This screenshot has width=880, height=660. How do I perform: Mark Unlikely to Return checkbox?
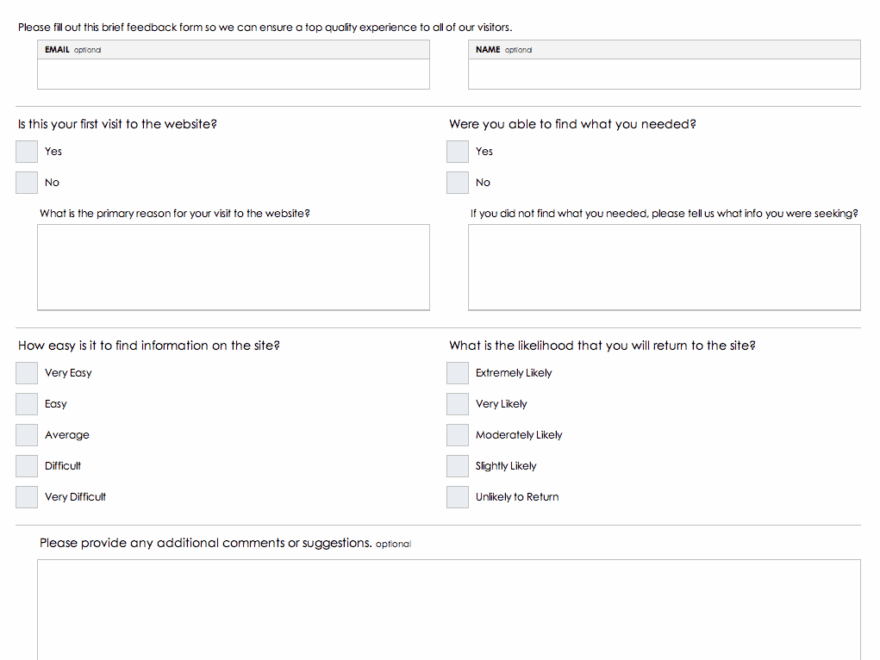457,496
